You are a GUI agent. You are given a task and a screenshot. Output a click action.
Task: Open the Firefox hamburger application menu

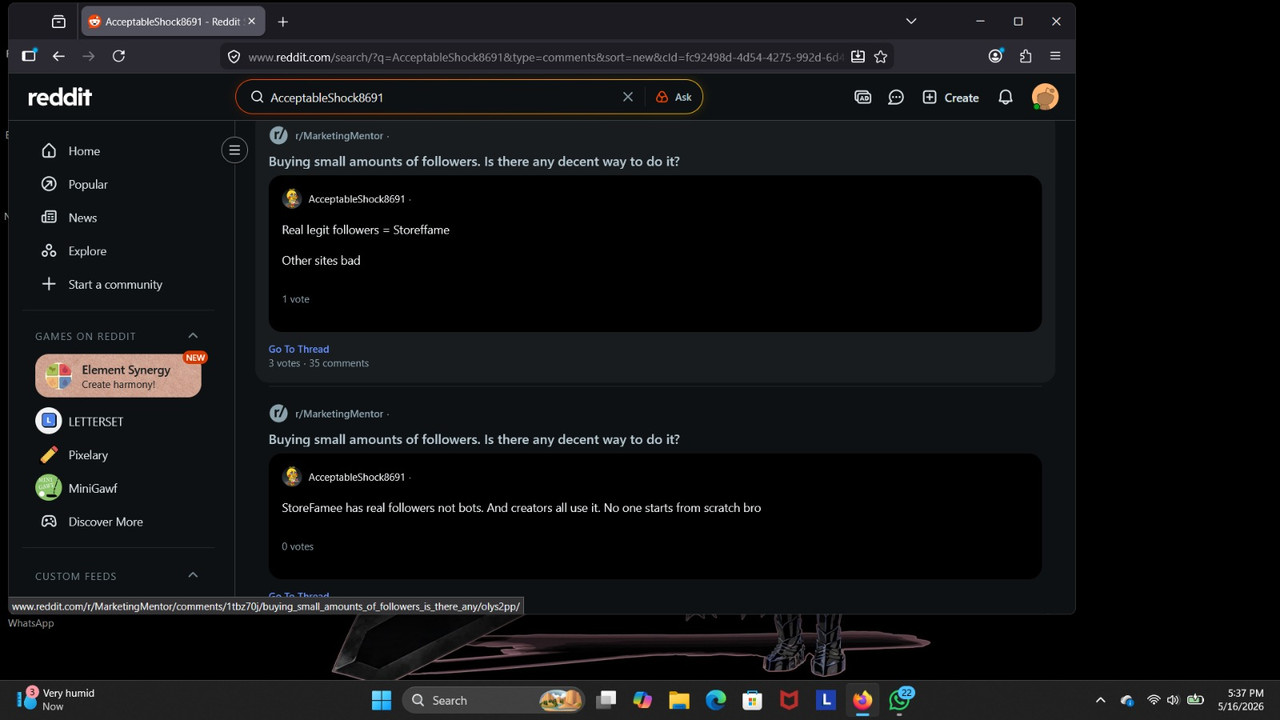coord(1055,56)
